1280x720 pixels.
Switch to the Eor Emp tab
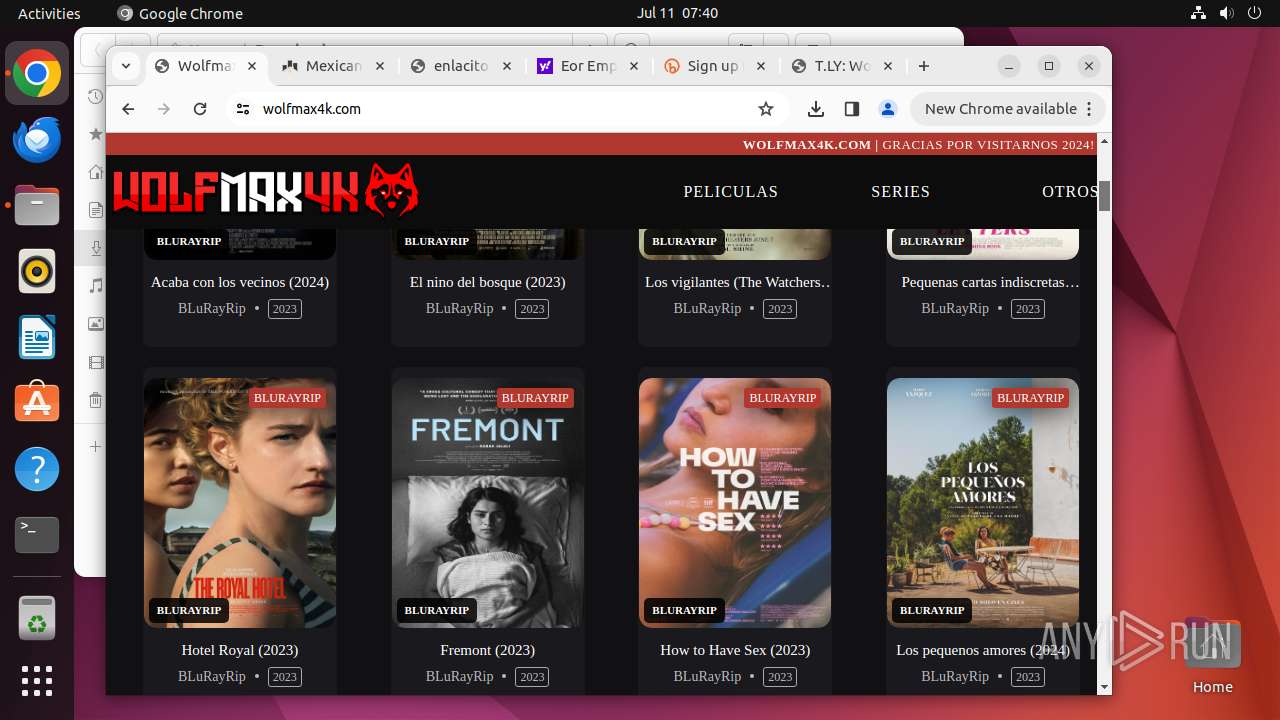point(589,66)
